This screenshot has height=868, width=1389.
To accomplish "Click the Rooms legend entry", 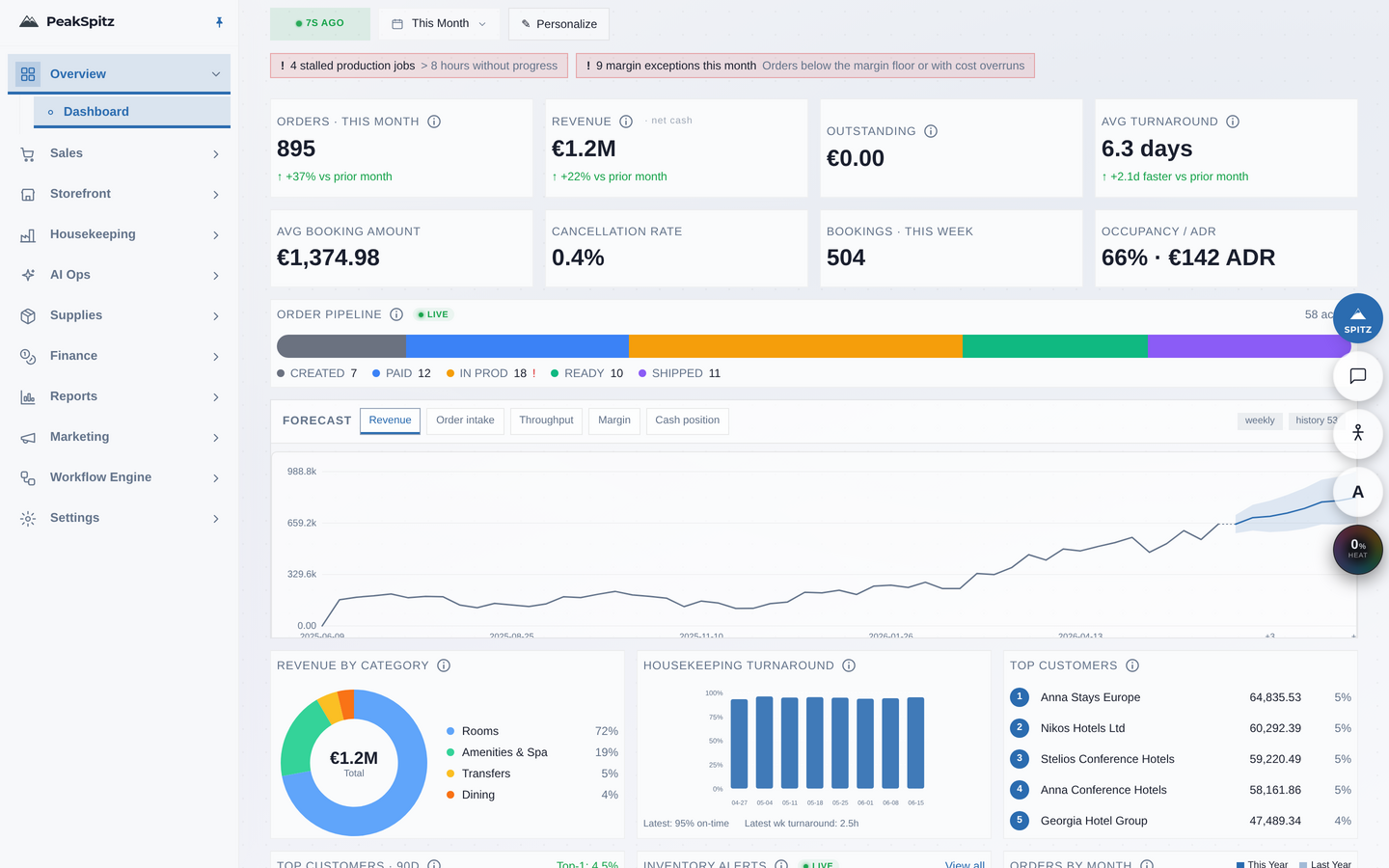I will click(532, 731).
